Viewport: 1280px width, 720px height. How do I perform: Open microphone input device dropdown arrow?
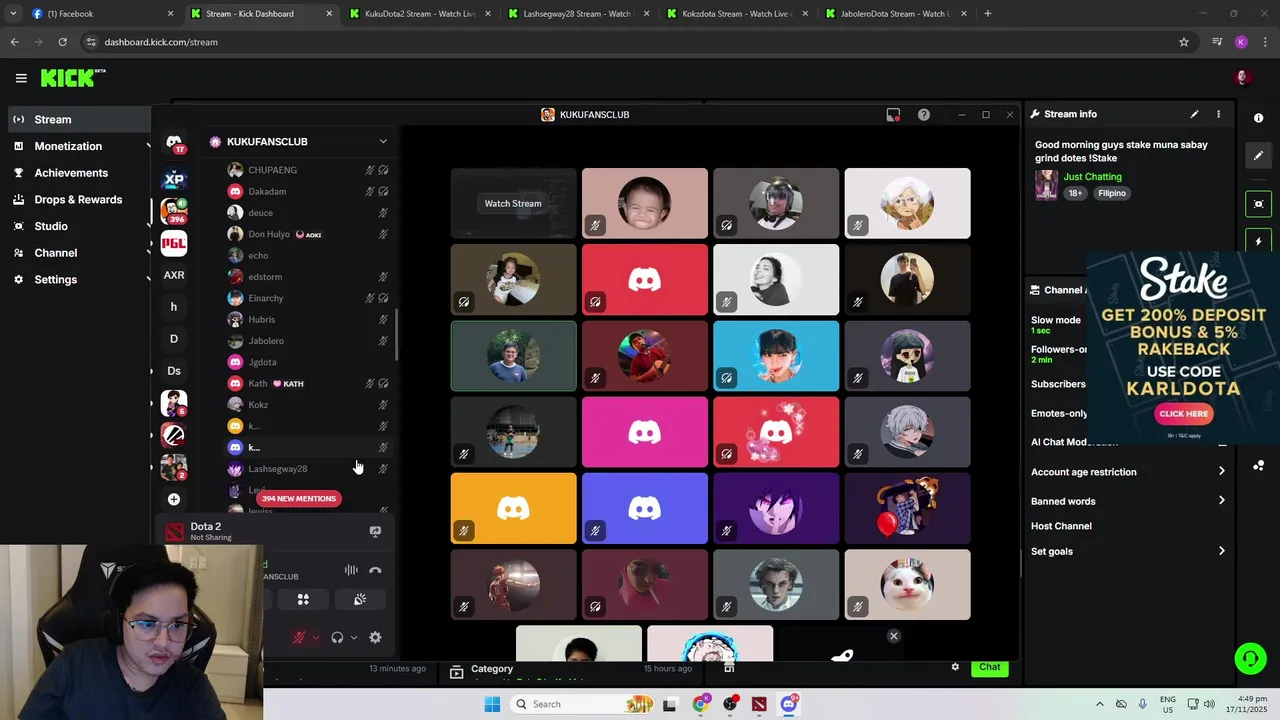pyautogui.click(x=315, y=637)
